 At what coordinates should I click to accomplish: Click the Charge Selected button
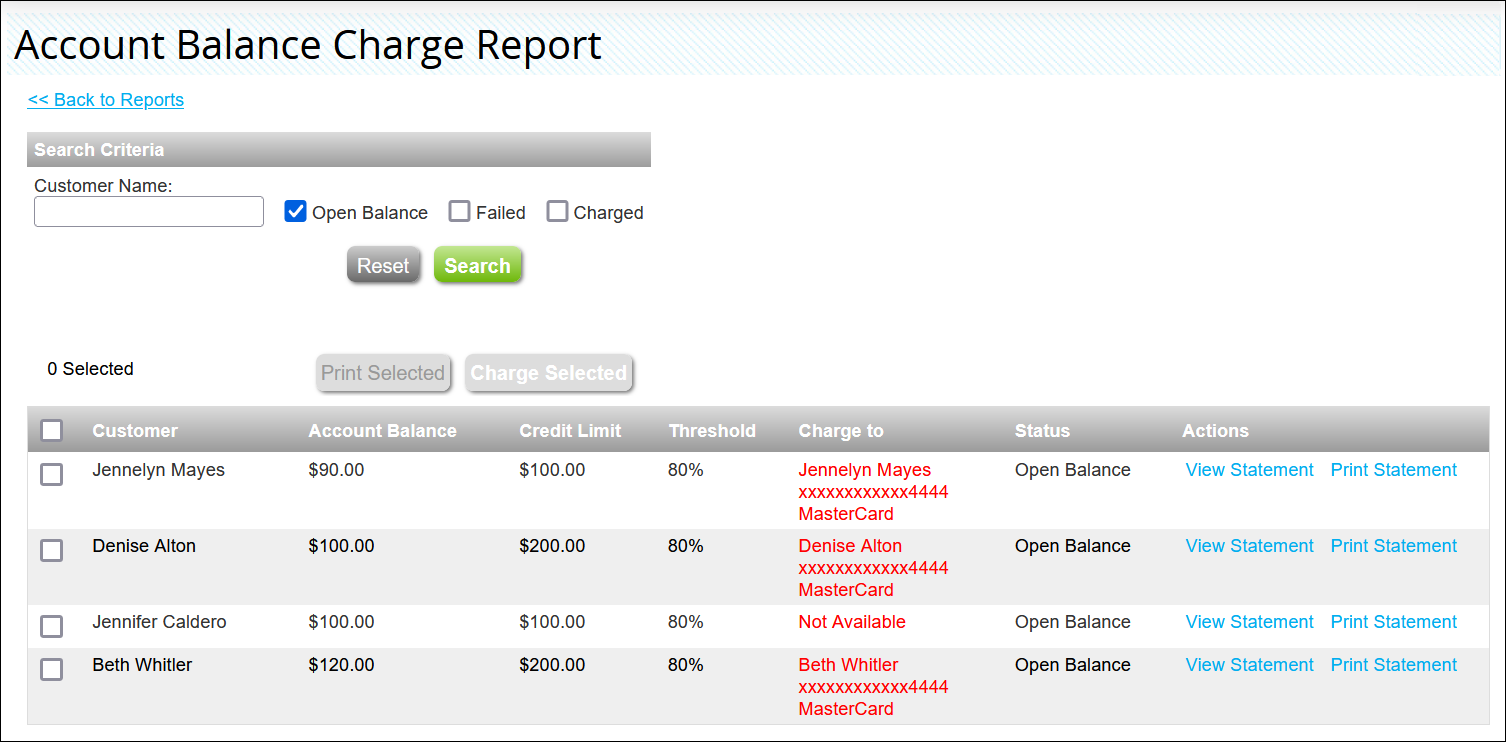click(549, 373)
